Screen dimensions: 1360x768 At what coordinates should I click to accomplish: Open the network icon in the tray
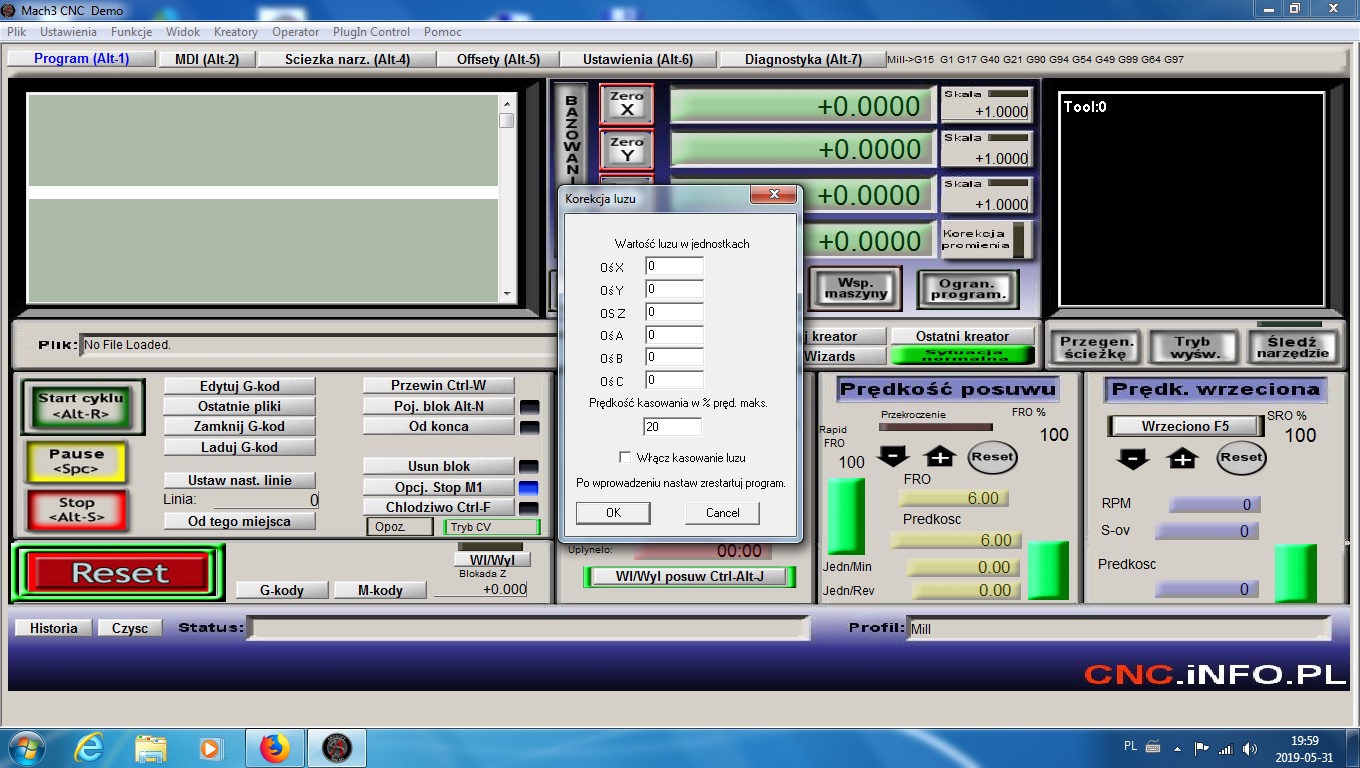pyautogui.click(x=1226, y=748)
